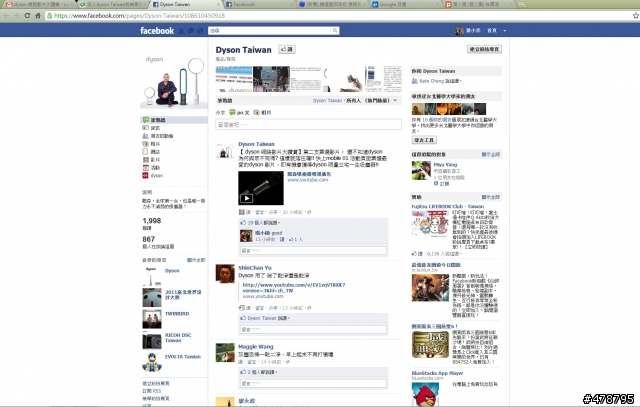Open the RICOH DSC Taiwan page link
The image size is (640, 407).
click(x=178, y=338)
